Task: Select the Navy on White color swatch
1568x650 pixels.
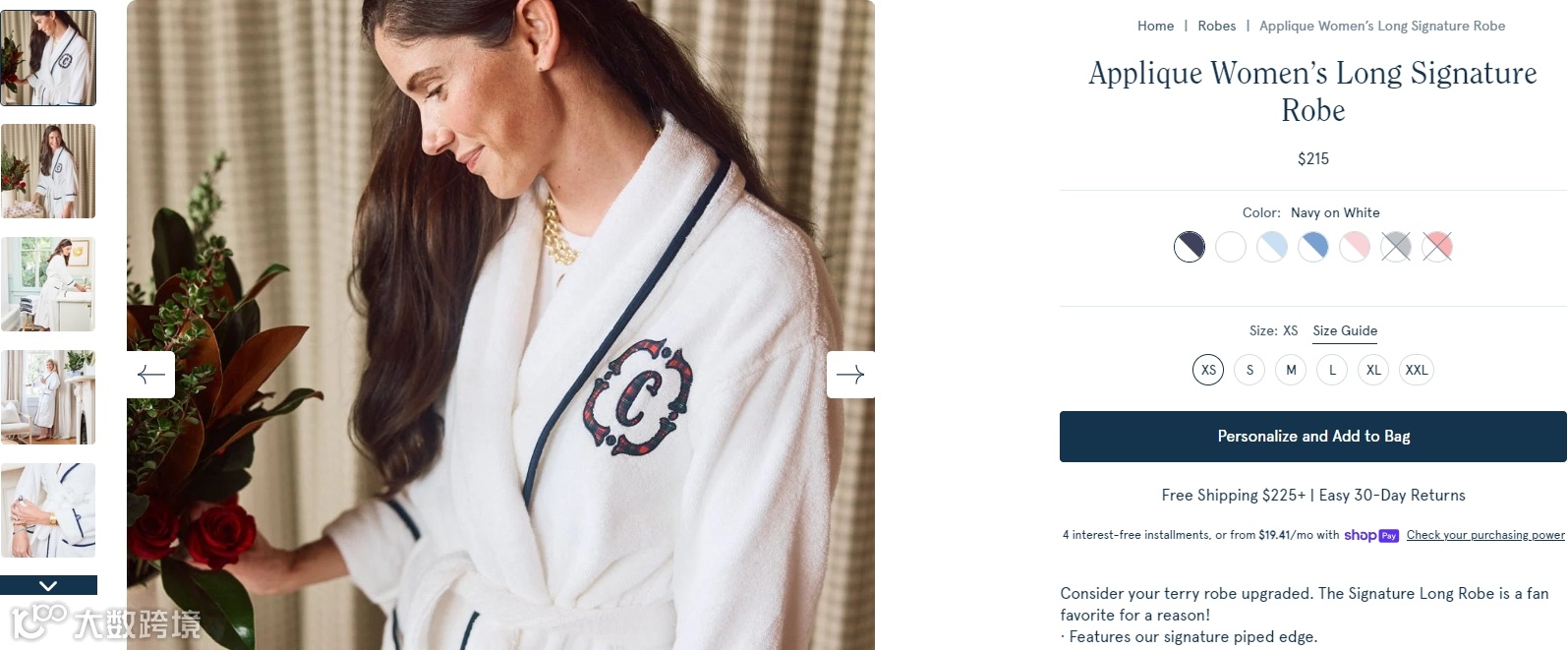Action: coord(1190,246)
